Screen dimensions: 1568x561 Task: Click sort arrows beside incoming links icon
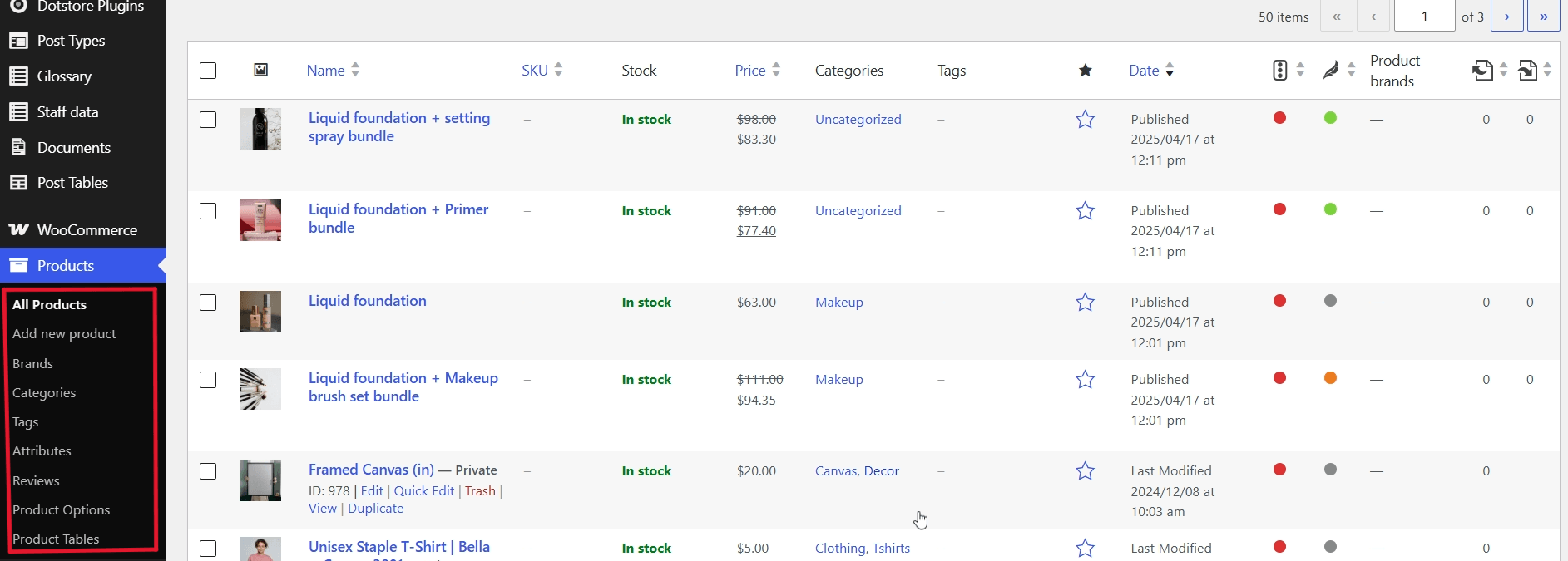click(x=1547, y=71)
